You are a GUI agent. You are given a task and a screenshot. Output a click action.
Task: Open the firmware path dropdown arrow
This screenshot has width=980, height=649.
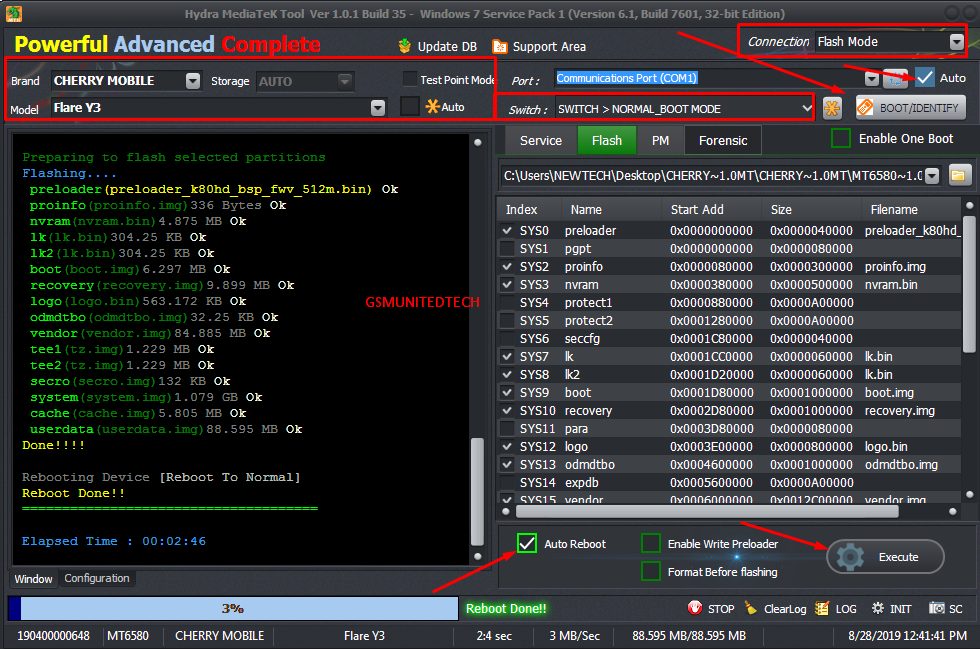coord(932,176)
